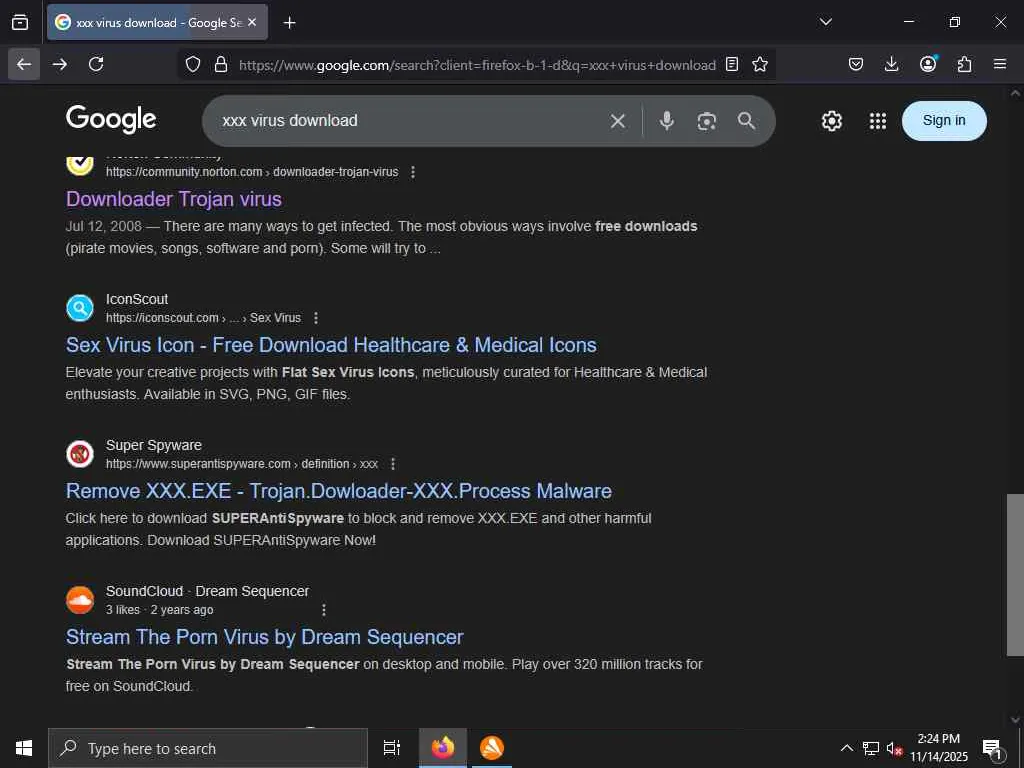
Task: Click the superantispyware.com URL text
Action: pos(242,464)
